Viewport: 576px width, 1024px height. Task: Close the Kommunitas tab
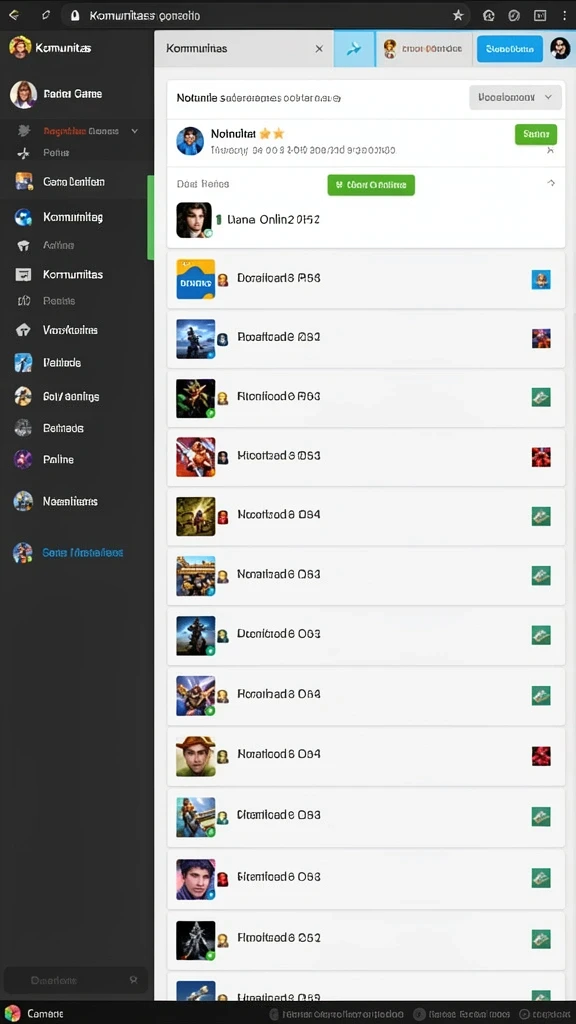[319, 48]
